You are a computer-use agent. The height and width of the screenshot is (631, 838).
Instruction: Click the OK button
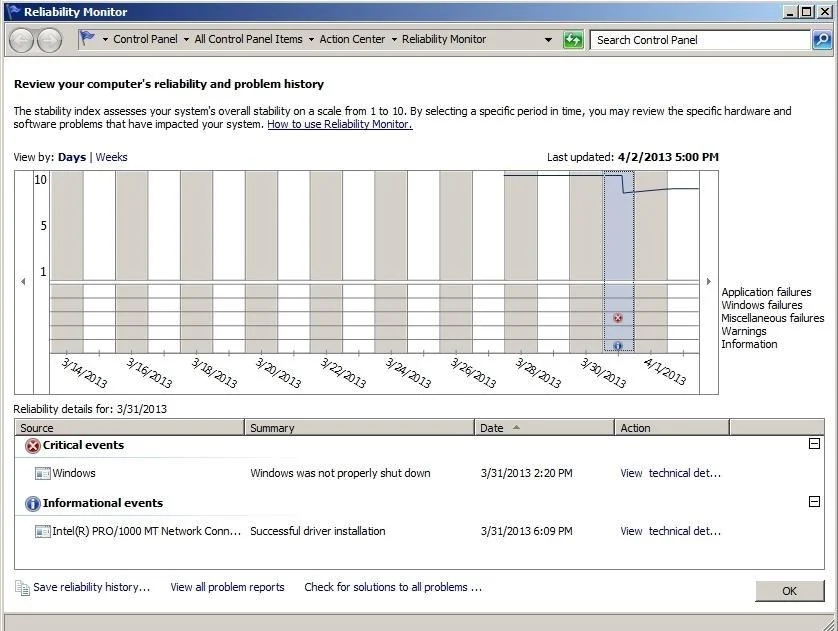(x=789, y=591)
